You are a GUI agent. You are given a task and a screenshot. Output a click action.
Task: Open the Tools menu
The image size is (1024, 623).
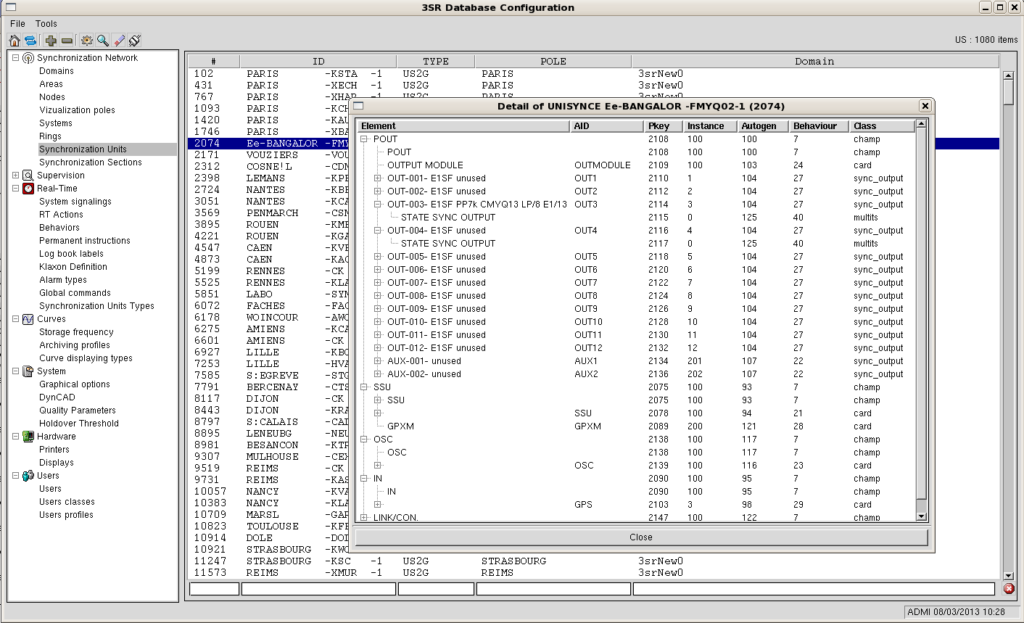click(46, 23)
